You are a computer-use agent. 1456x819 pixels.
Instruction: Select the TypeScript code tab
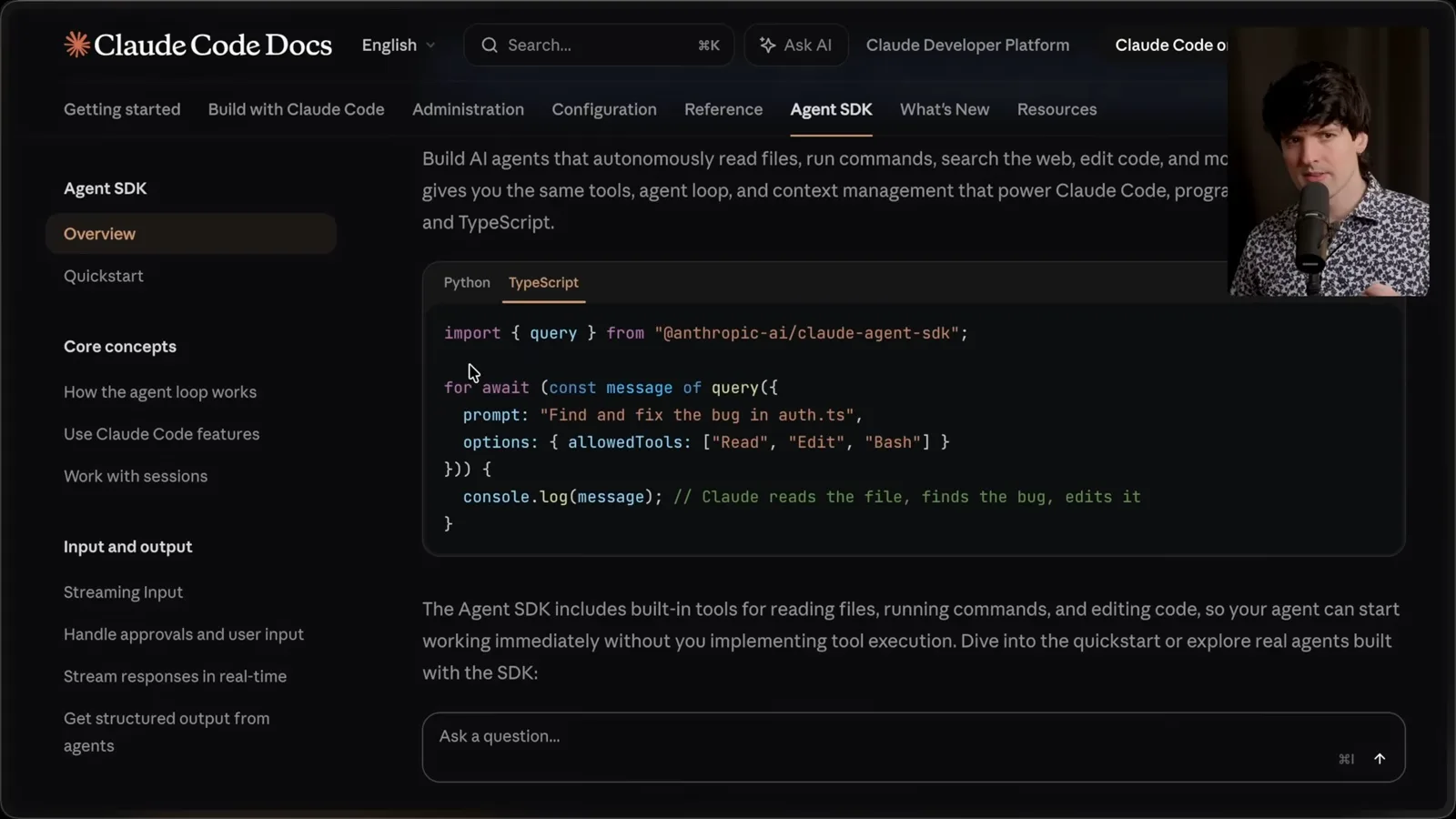(543, 283)
